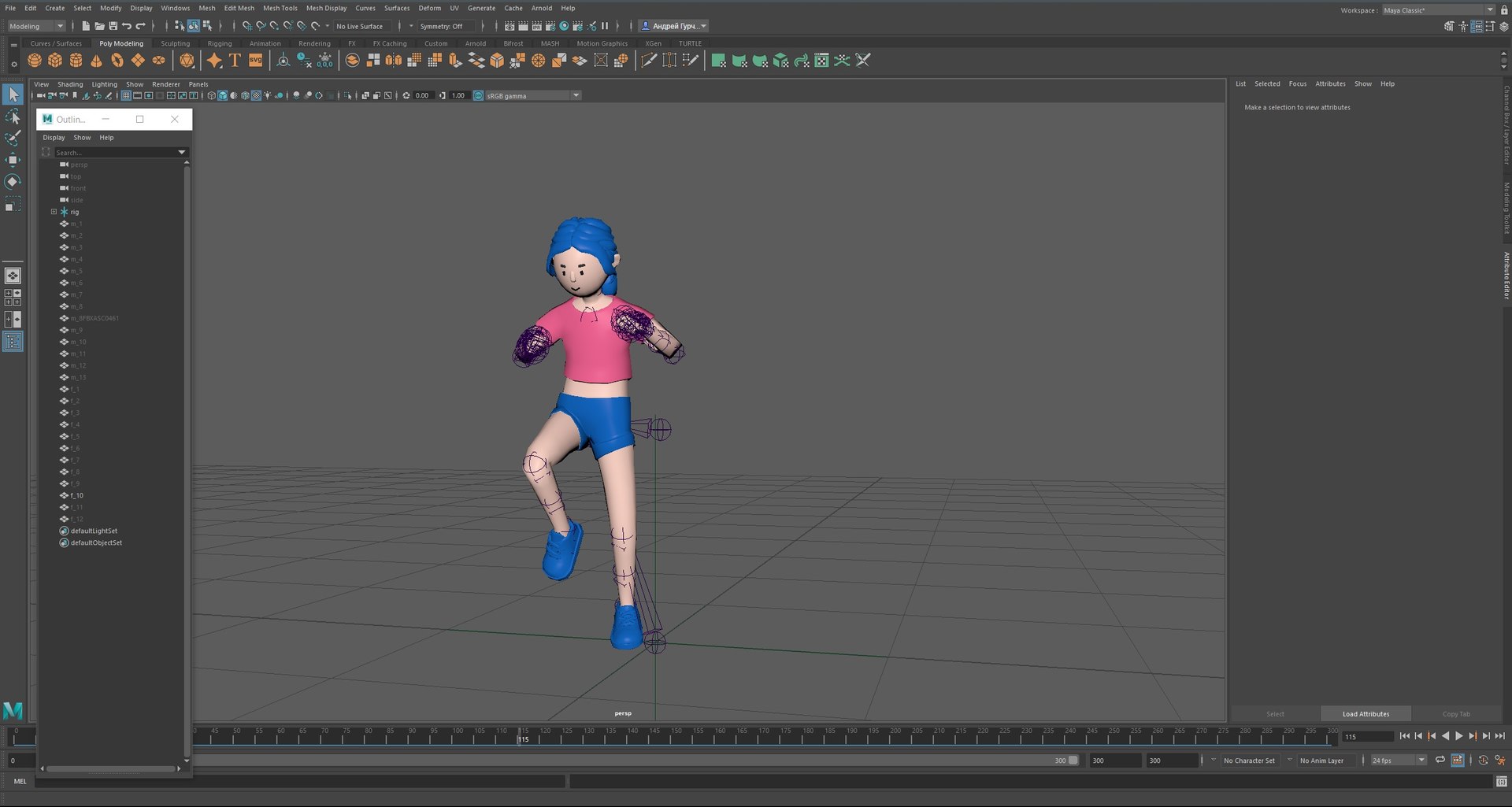Click the Redo arrow icon
This screenshot has width=1512, height=807.
140,26
